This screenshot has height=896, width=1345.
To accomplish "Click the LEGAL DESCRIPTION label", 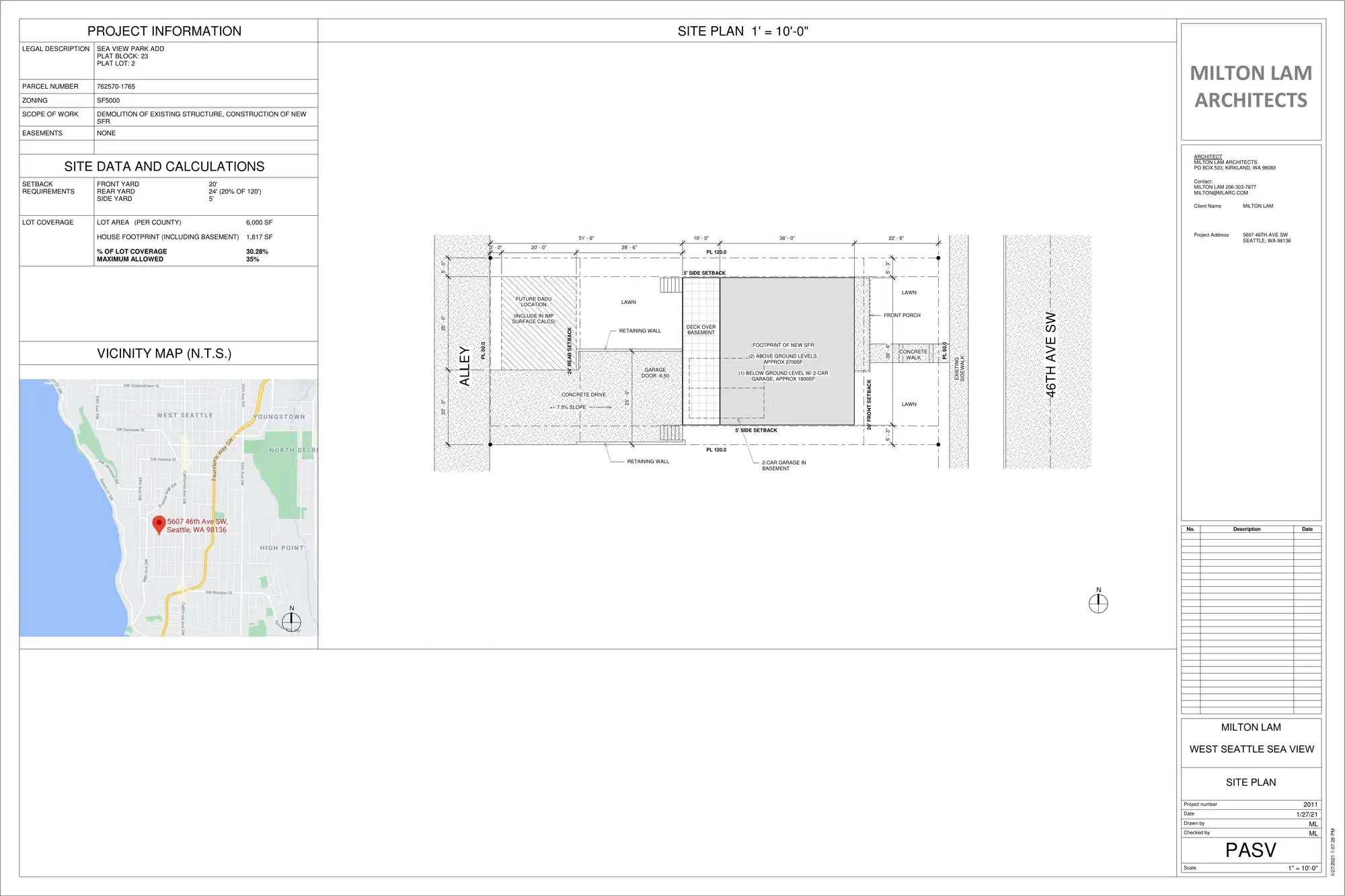I will point(56,48).
